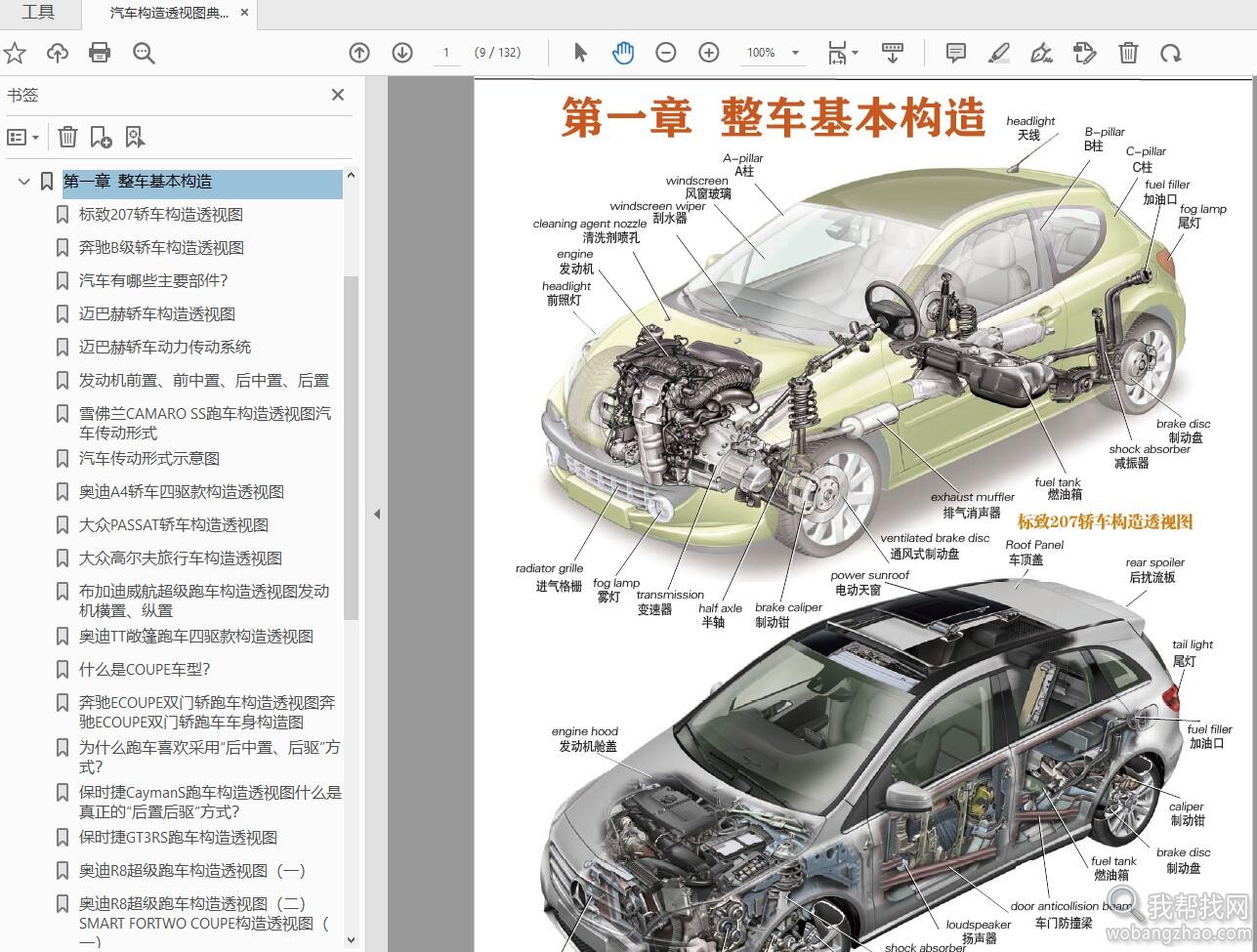Select the 汽车构造透视图典 document tab
The image size is (1257, 952).
tap(169, 14)
